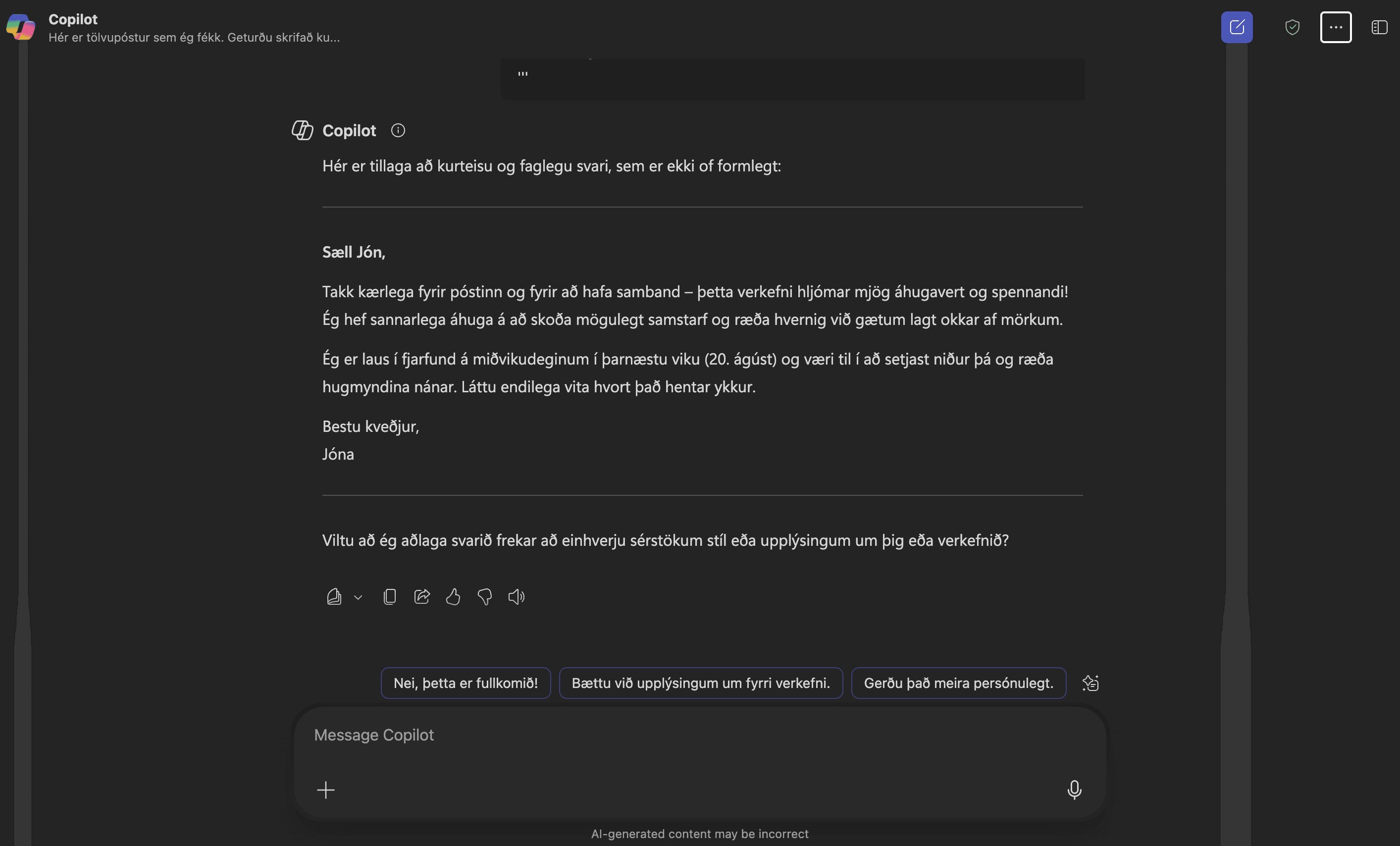The width and height of the screenshot is (1400, 846).
Task: Read the response aloud
Action: (516, 596)
